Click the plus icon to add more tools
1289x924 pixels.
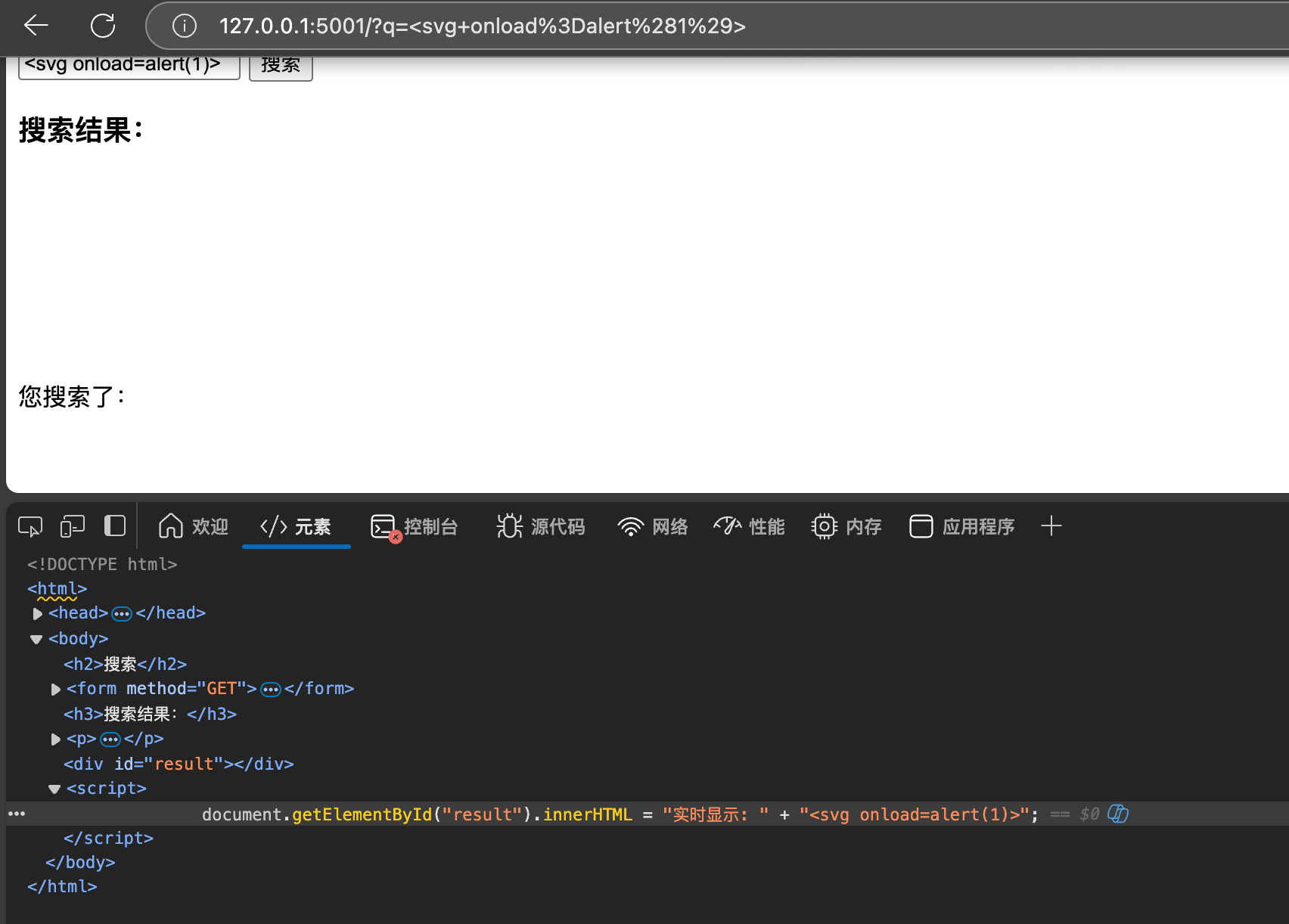[1051, 526]
